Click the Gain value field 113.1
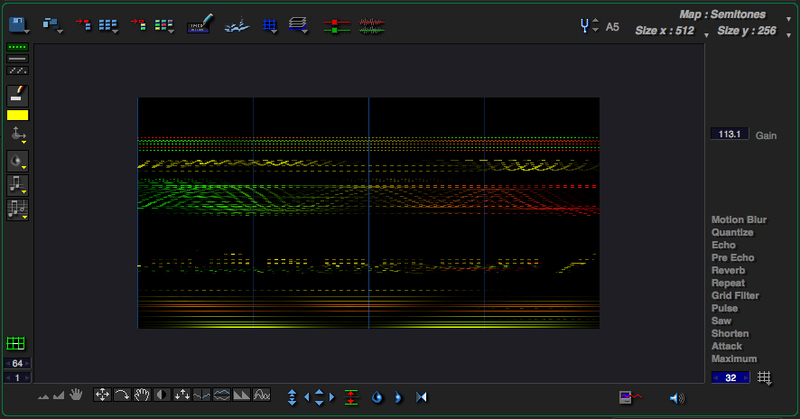This screenshot has width=800, height=419. [x=729, y=134]
